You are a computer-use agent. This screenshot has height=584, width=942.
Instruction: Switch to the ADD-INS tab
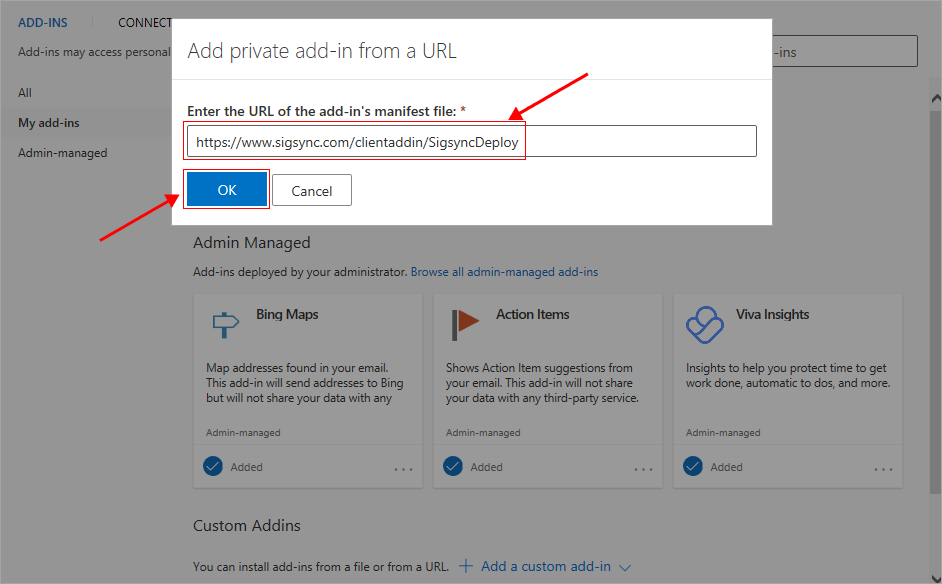43,22
